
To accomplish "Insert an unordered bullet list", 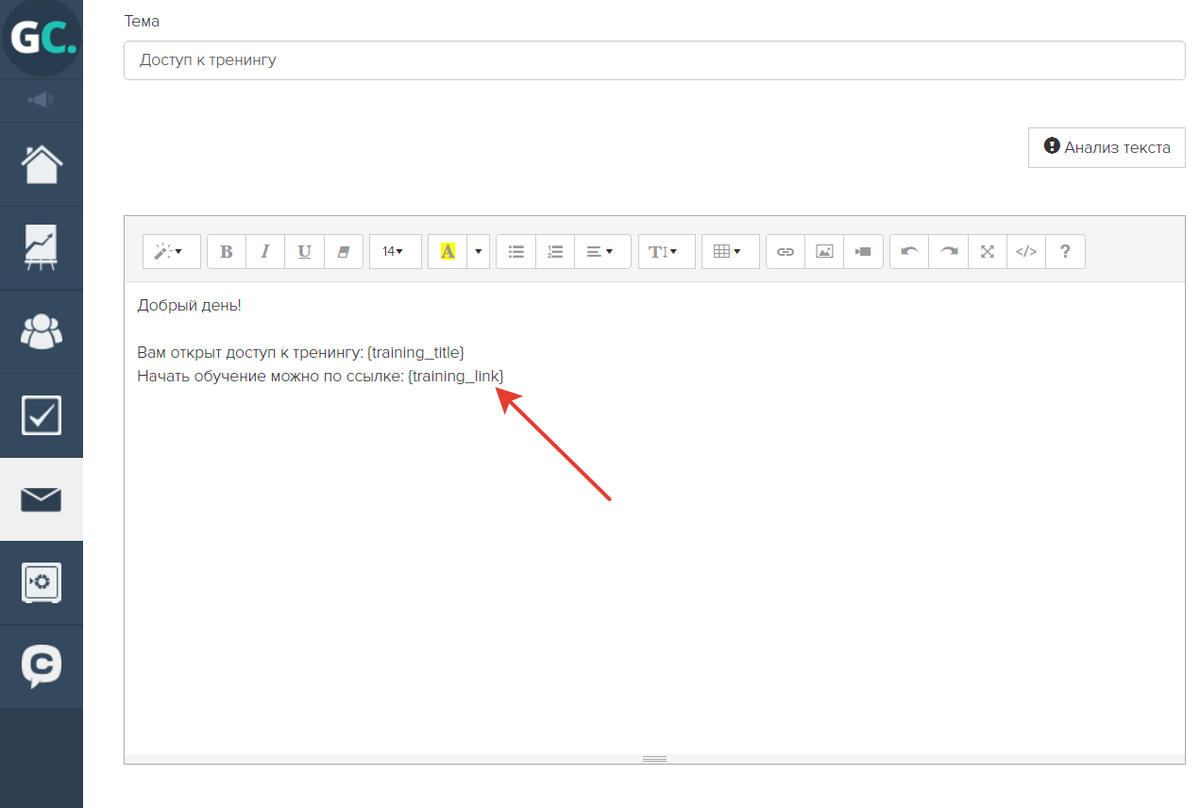I will (516, 252).
